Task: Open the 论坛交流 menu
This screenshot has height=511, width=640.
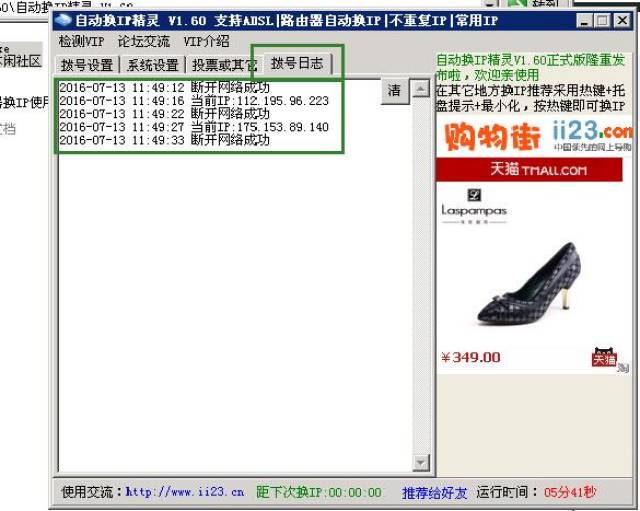Action: (143, 41)
